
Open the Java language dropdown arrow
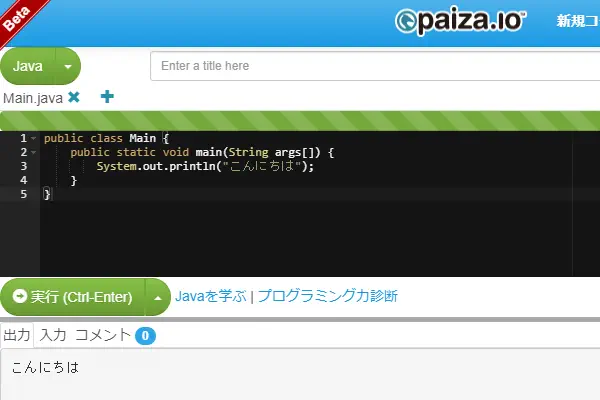pos(68,66)
